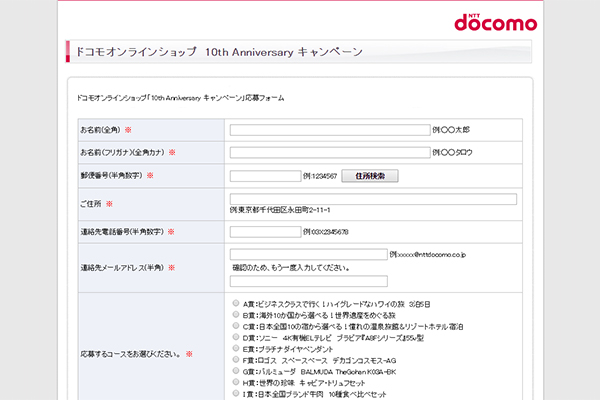600x400 pixels.
Task: Click example email xxxxx@nttdocomo.co.jp text
Action: [x=428, y=255]
